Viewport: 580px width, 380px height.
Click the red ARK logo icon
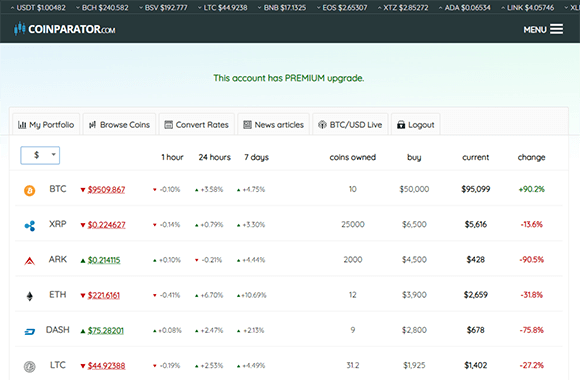click(x=30, y=261)
